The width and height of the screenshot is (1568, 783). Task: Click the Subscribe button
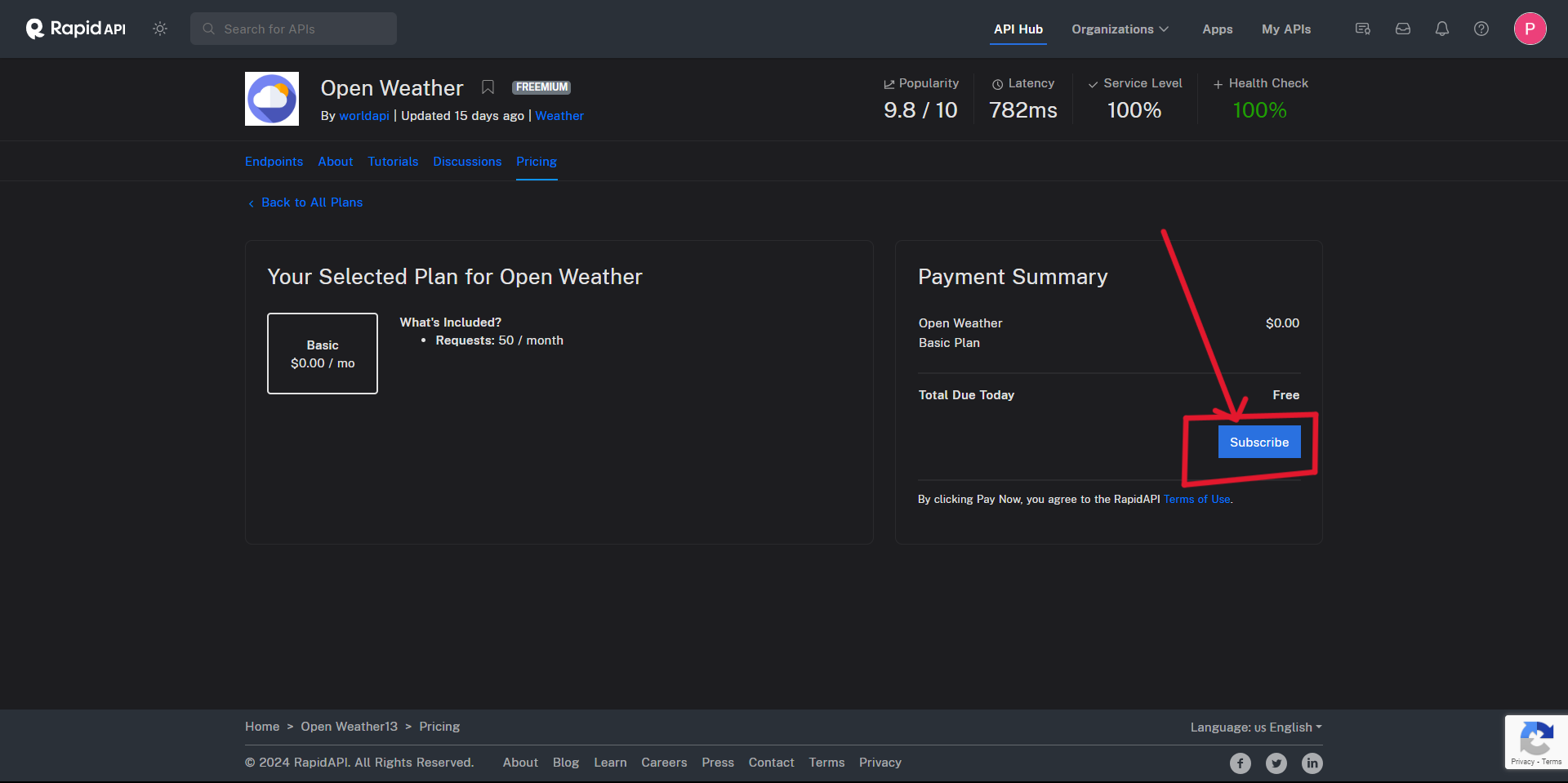pos(1259,442)
